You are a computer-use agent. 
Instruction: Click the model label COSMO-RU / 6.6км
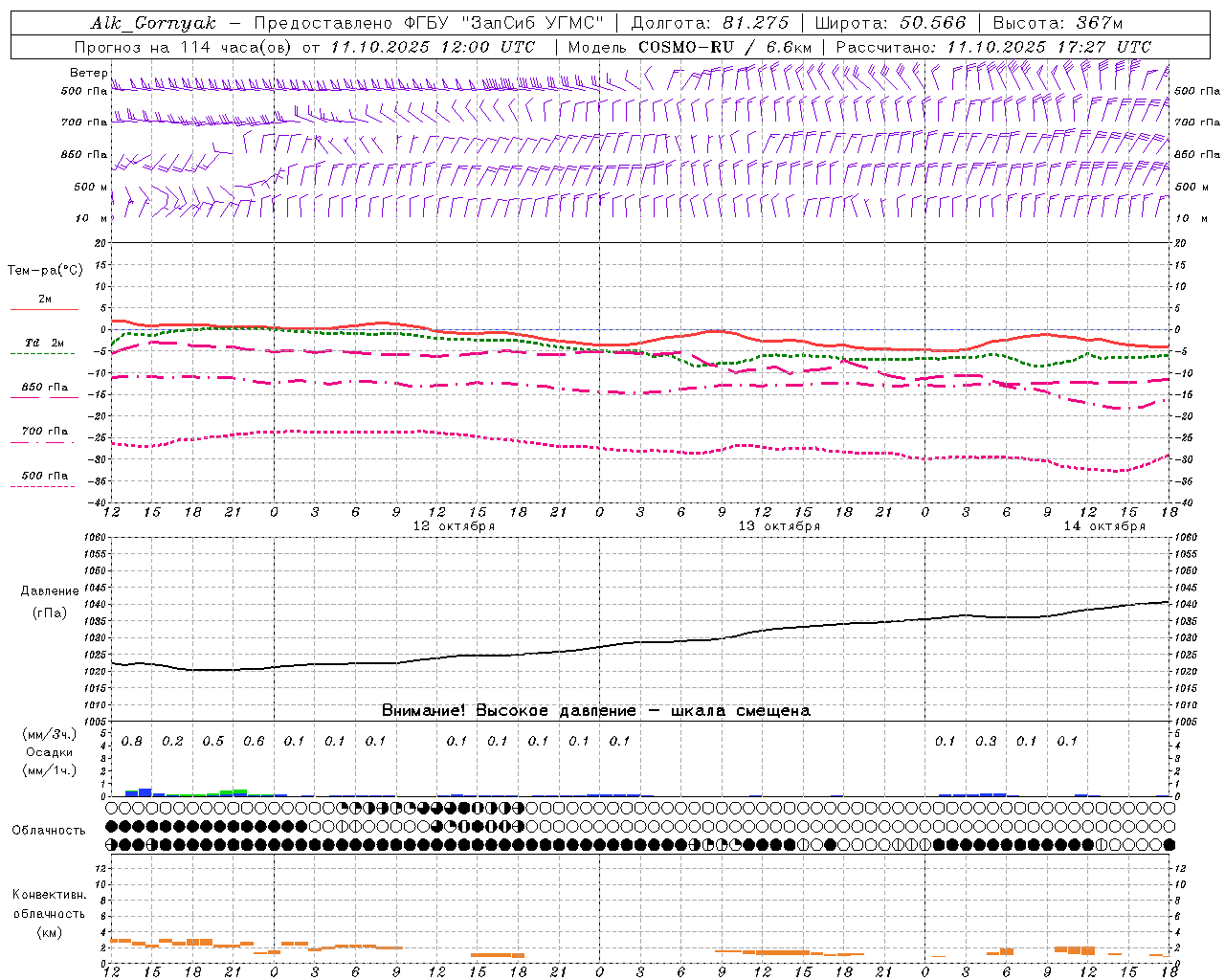[x=724, y=47]
